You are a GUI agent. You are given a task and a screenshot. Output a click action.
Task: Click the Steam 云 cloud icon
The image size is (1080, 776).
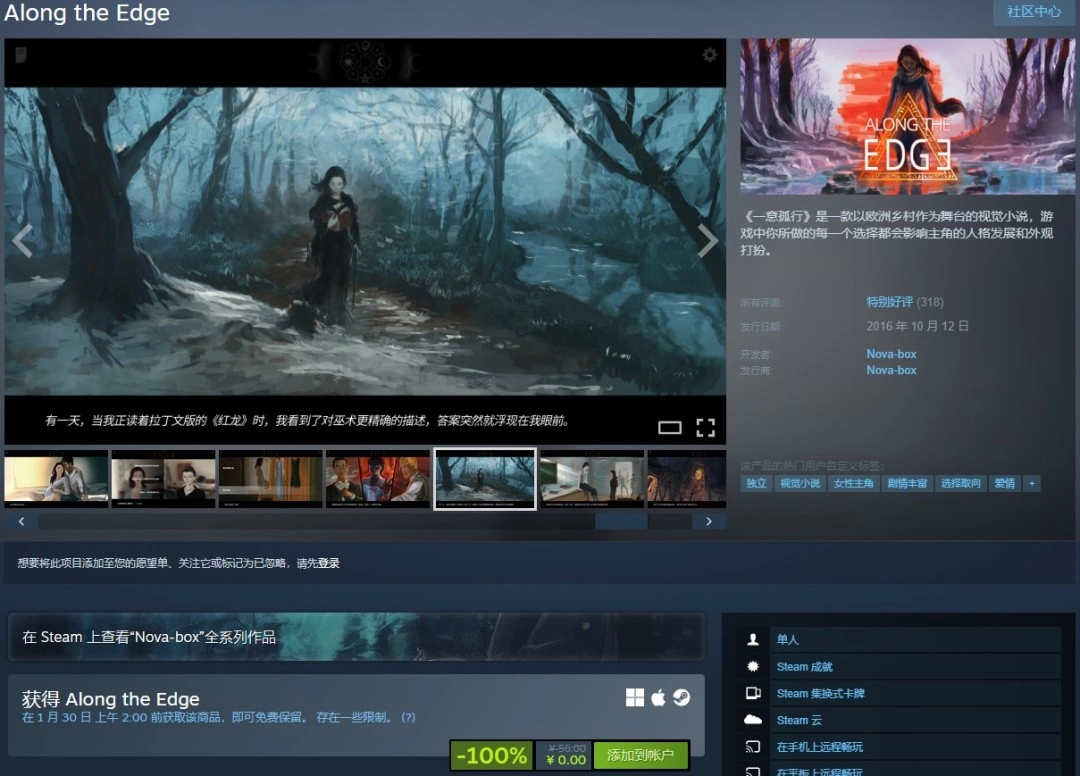751,720
